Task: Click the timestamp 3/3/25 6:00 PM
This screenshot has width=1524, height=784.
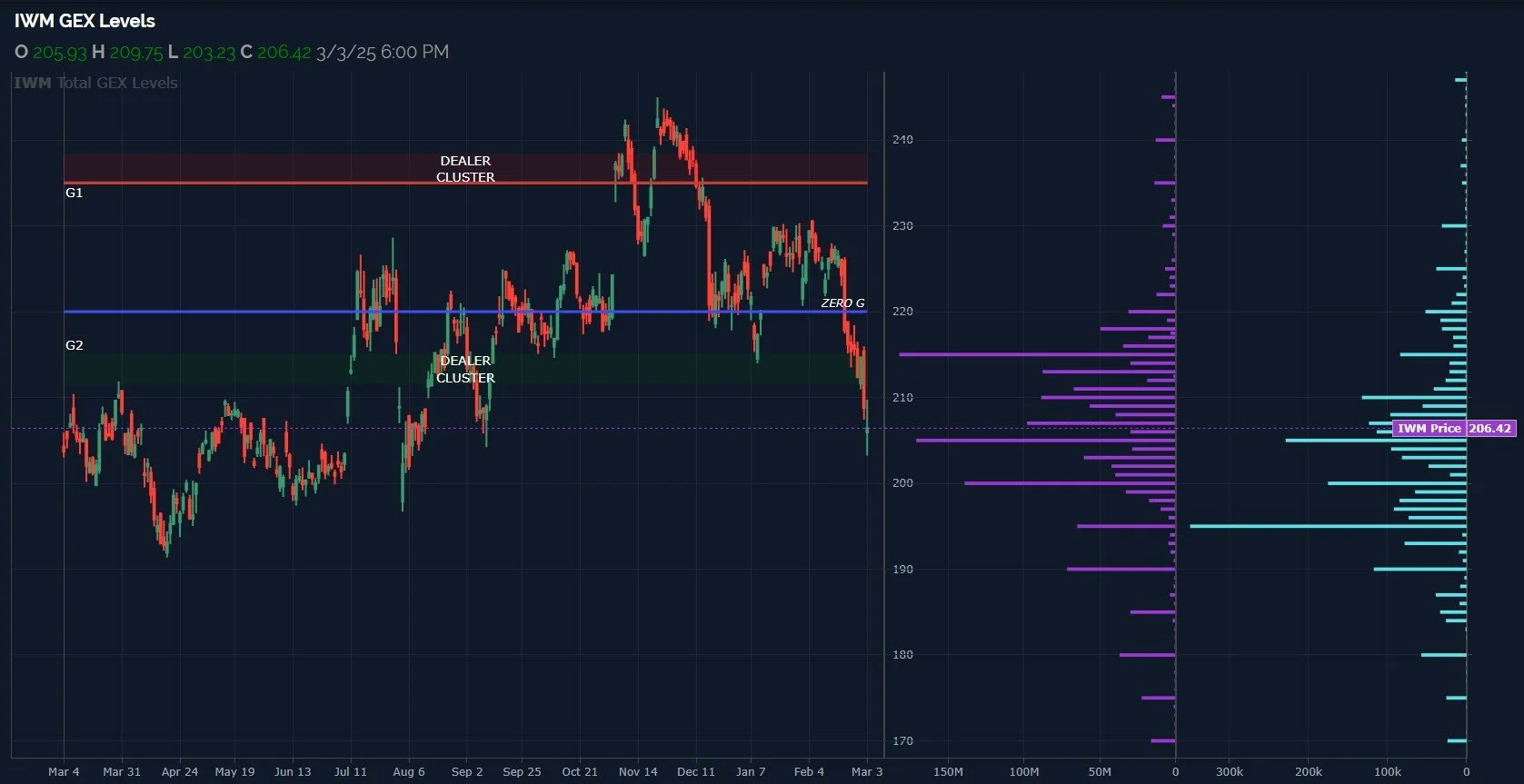Action: pyautogui.click(x=383, y=53)
